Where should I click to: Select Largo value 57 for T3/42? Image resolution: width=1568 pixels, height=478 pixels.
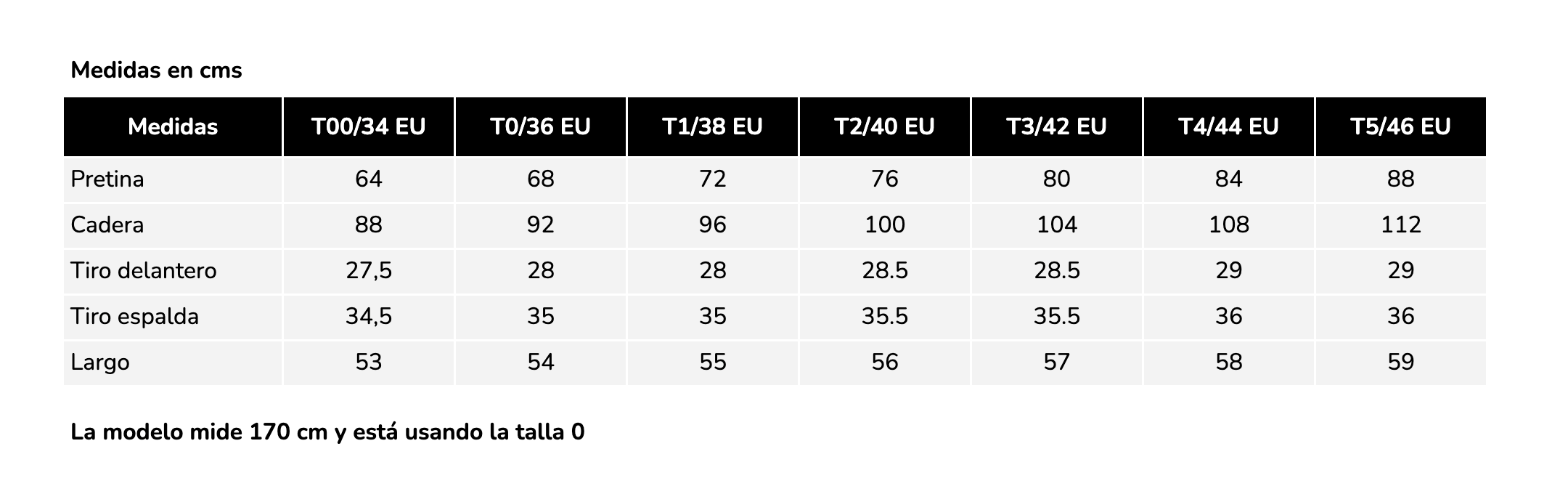pyautogui.click(x=1057, y=362)
